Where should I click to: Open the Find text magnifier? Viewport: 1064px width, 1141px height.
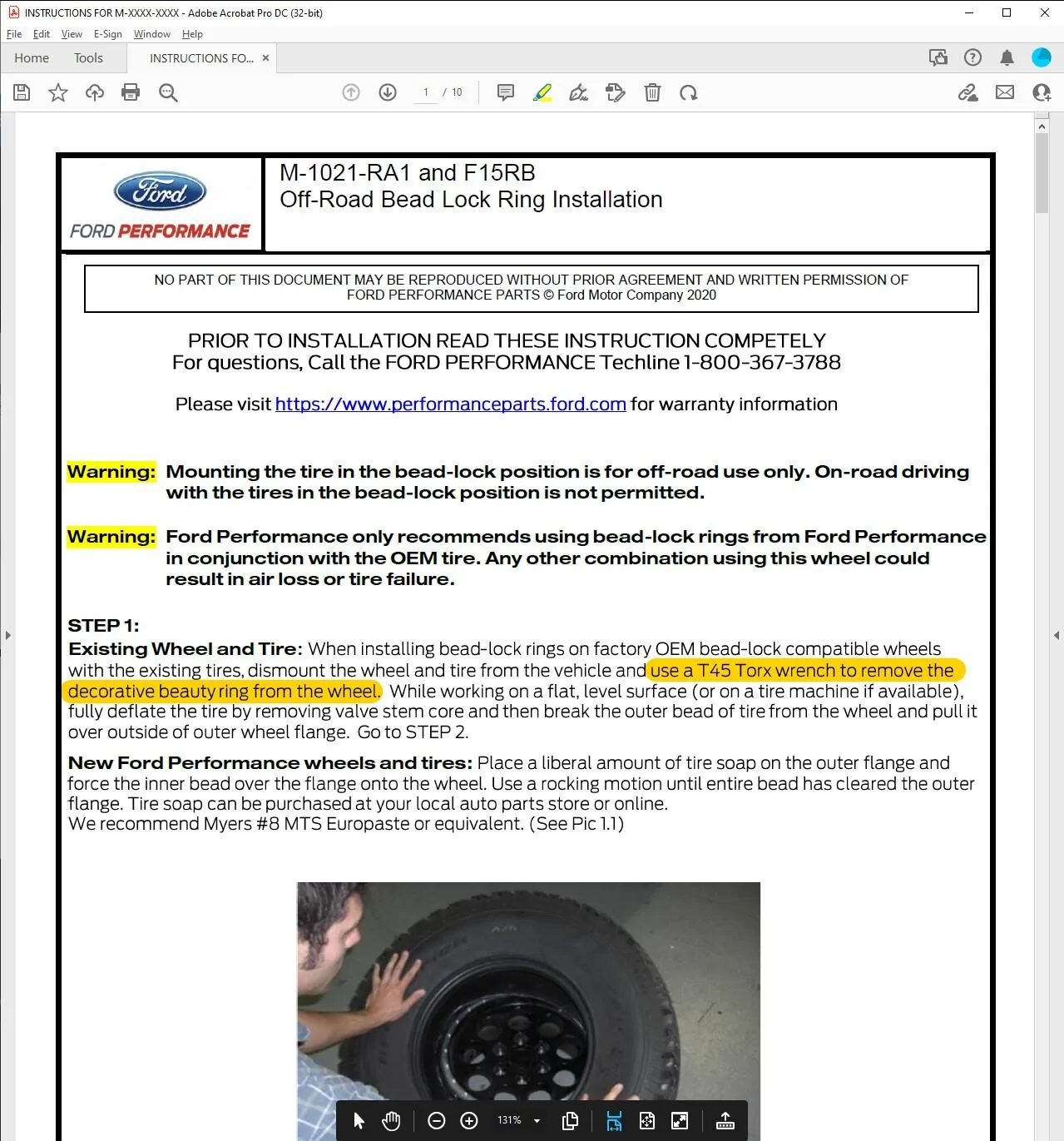[168, 92]
